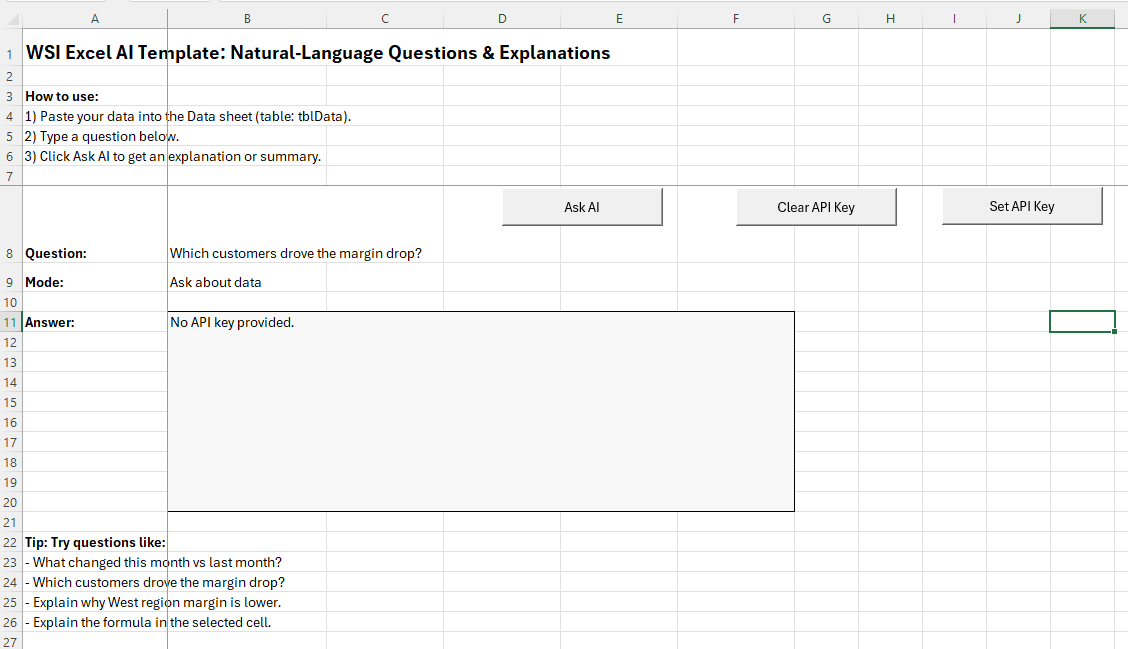Select the Question input cell with margin drop text

tap(295, 254)
